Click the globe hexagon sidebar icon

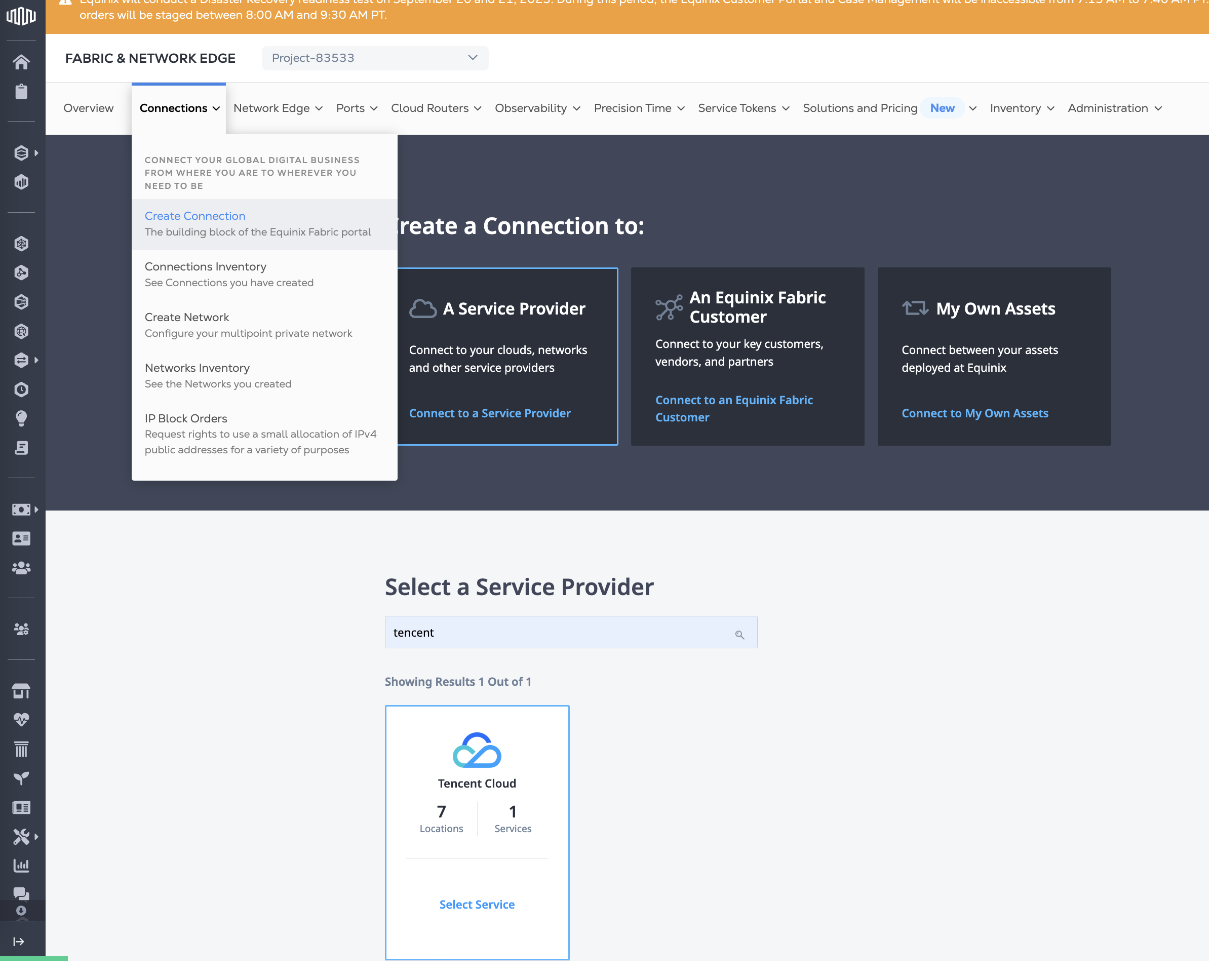pos(21,331)
